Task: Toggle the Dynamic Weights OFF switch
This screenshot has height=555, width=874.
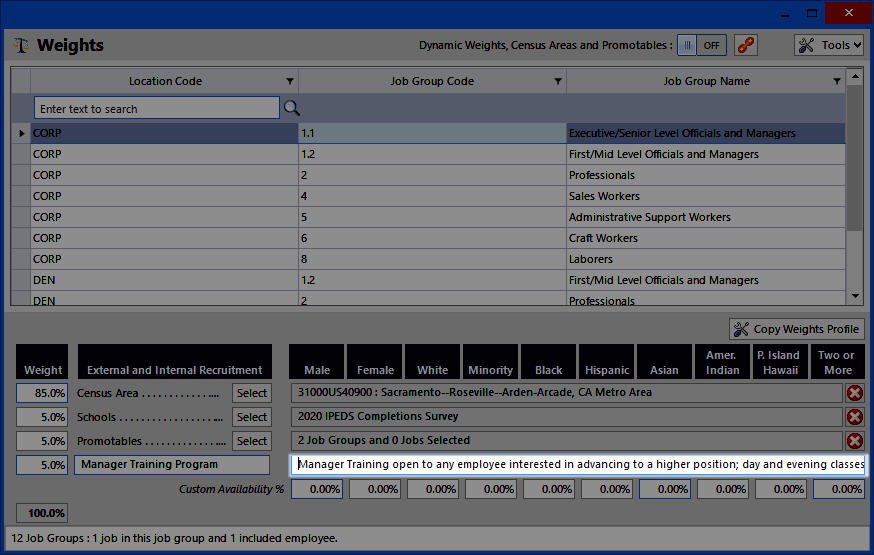Action: pos(700,45)
